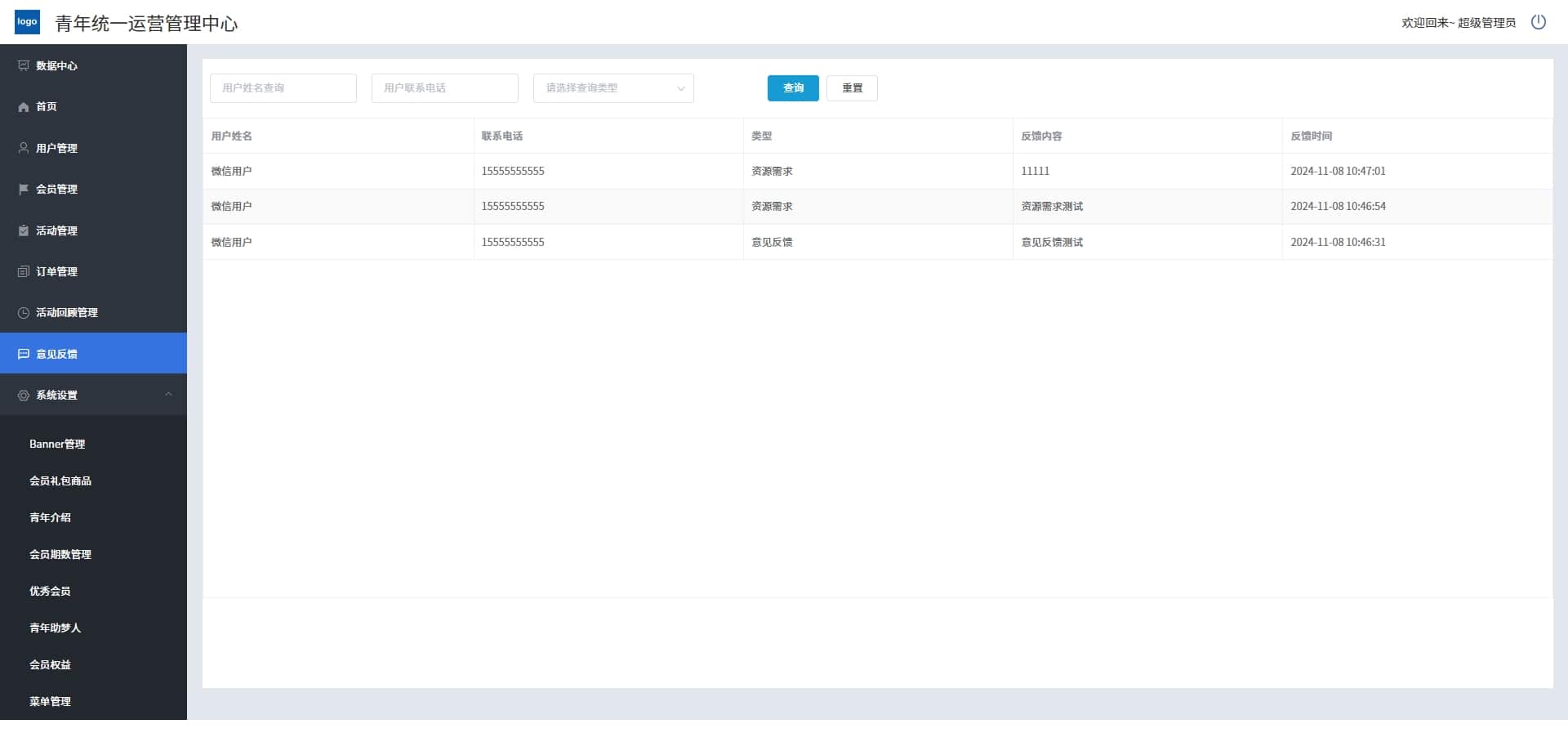Click the 订单管理 document icon
The height and width of the screenshot is (751, 1568).
point(24,271)
